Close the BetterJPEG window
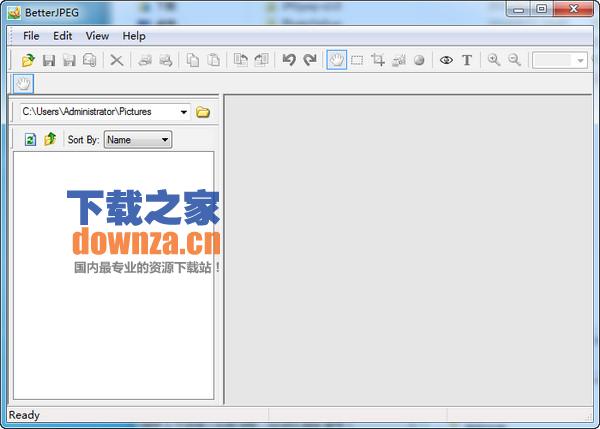 tap(574, 9)
